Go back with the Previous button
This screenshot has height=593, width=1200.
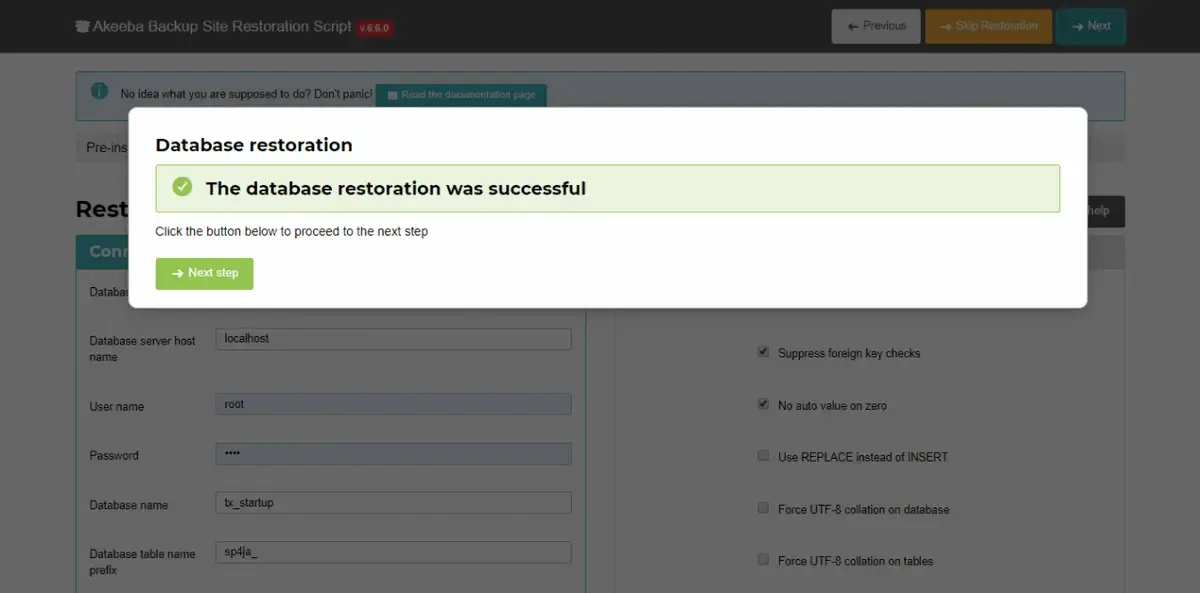point(876,26)
